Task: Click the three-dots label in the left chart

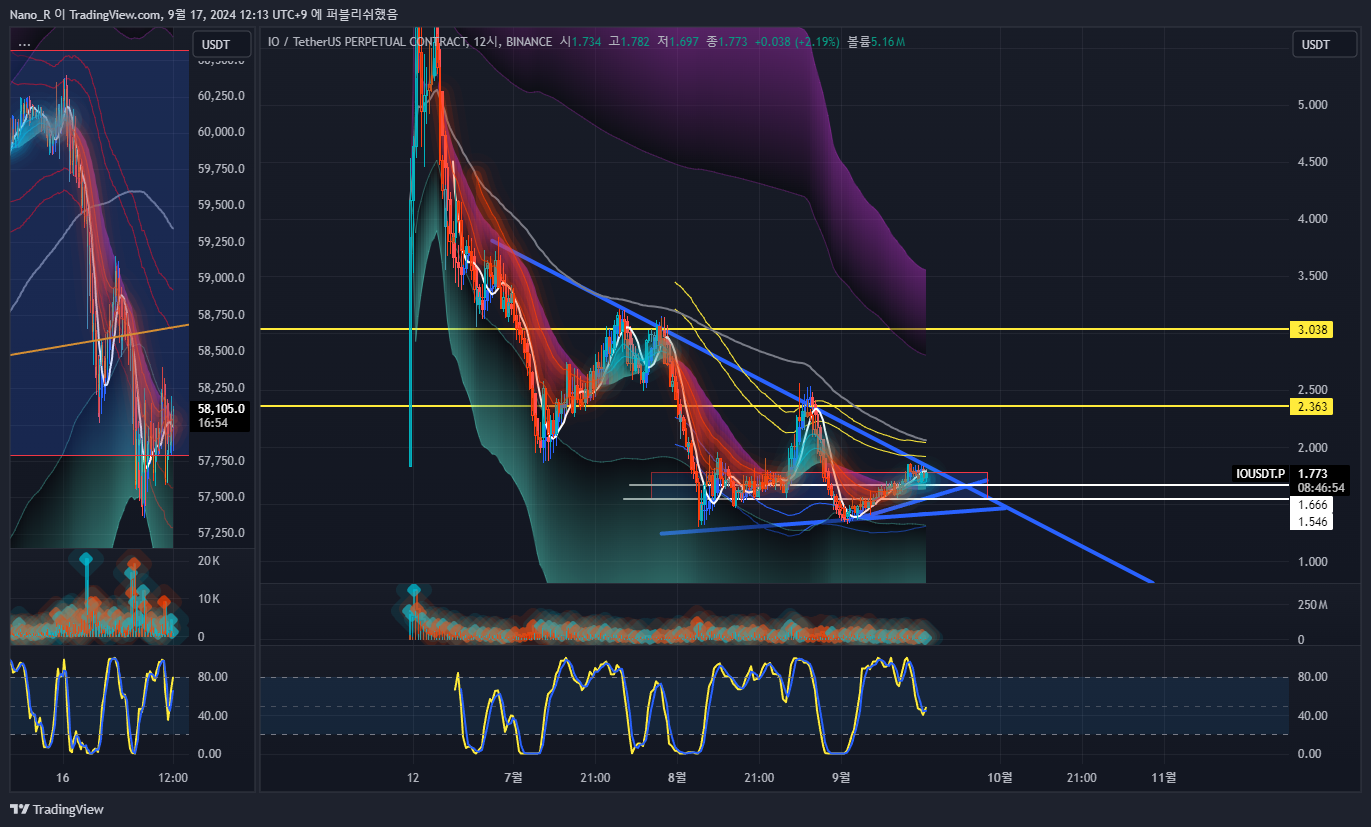Action: 24,44
